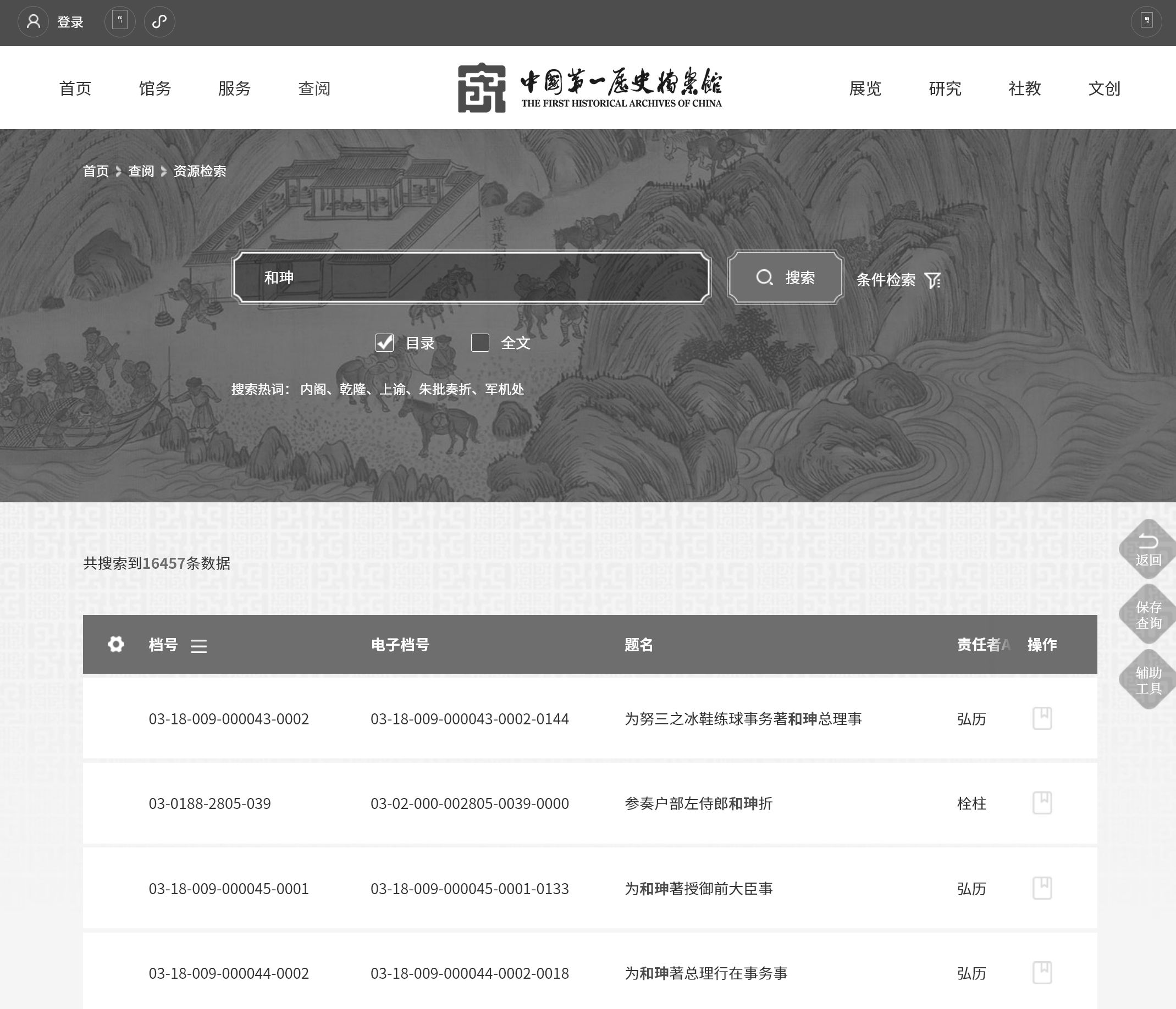This screenshot has width=1176, height=1009.
Task: Open table column settings gear icon
Action: [x=116, y=644]
